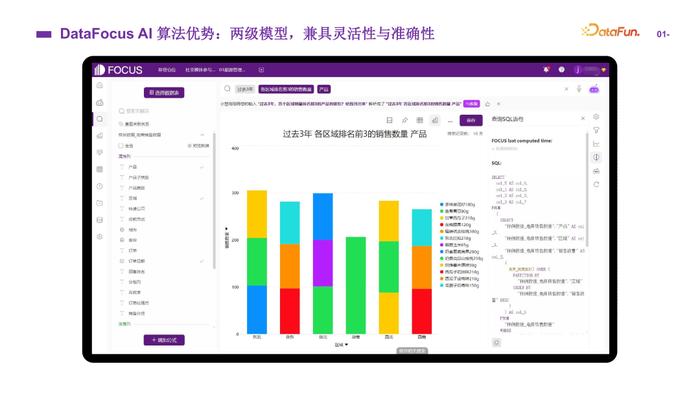Switch to table view icon above chart
Viewport: 700px width, 394px height.
420,120
